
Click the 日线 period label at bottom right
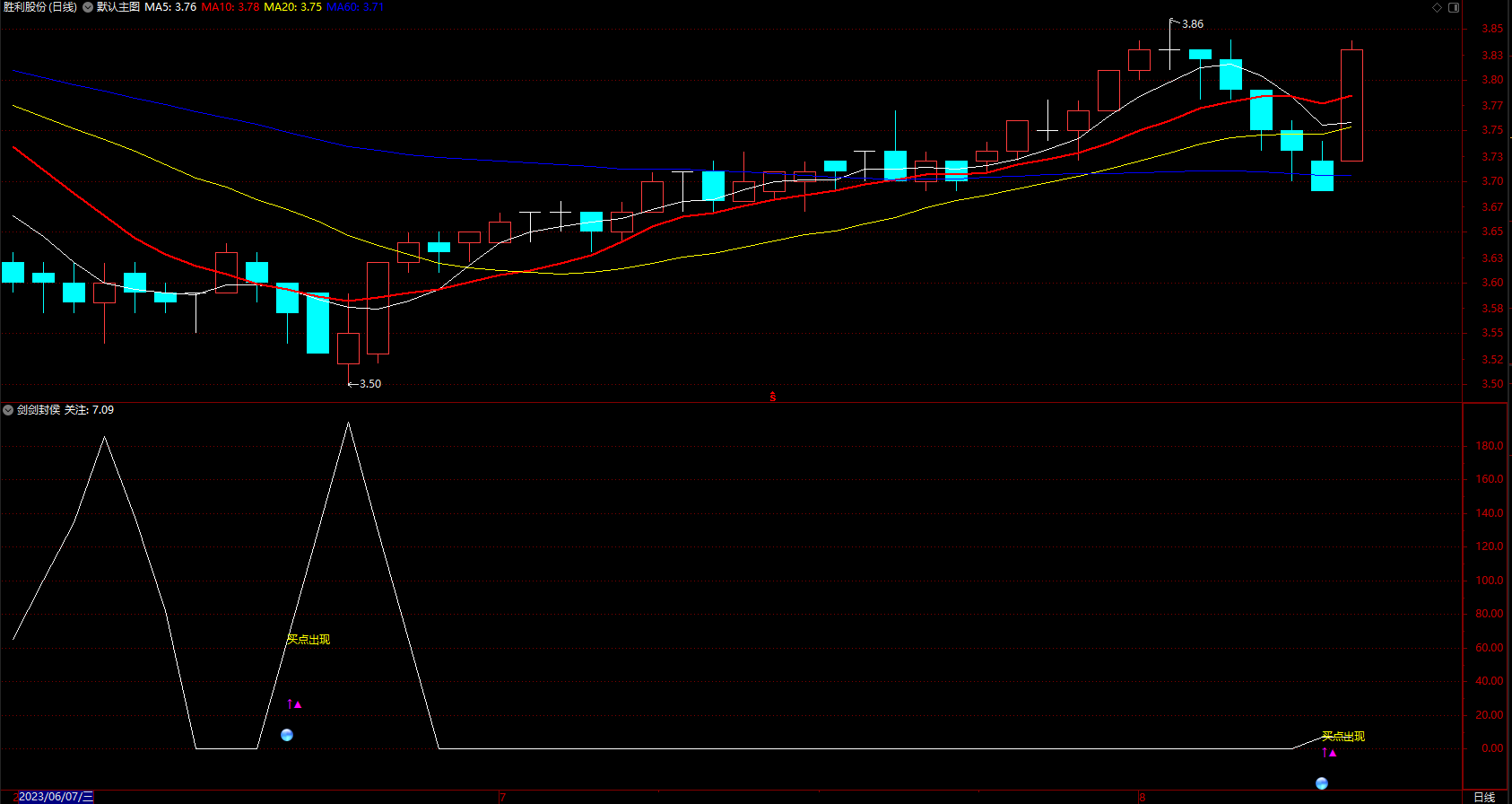pyautogui.click(x=1485, y=797)
